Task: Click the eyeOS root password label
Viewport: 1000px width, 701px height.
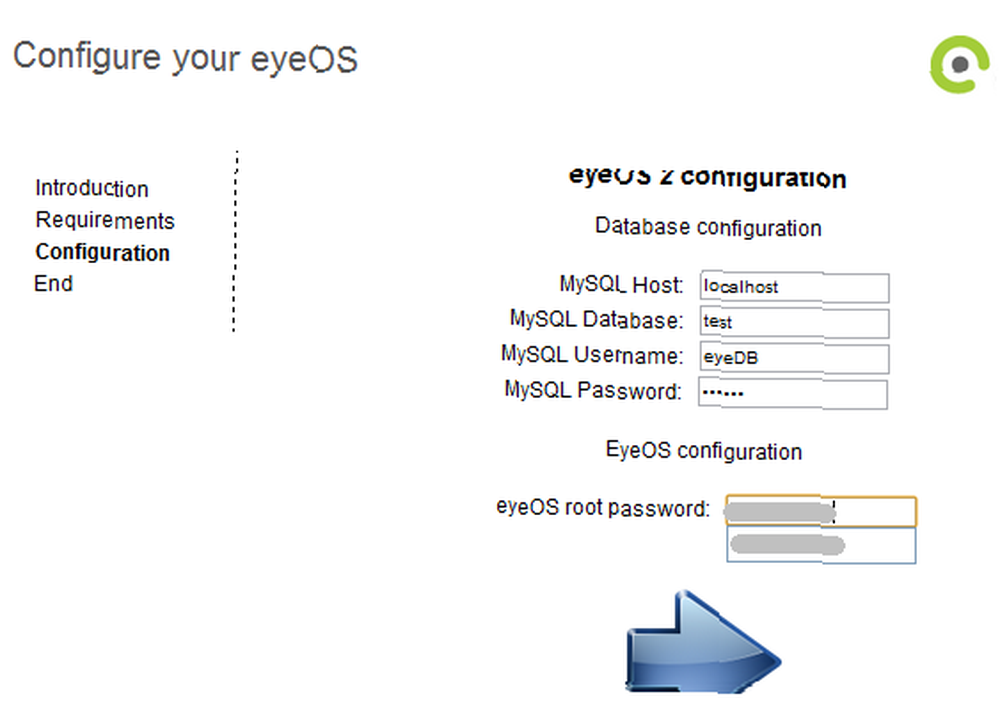Action: click(603, 508)
